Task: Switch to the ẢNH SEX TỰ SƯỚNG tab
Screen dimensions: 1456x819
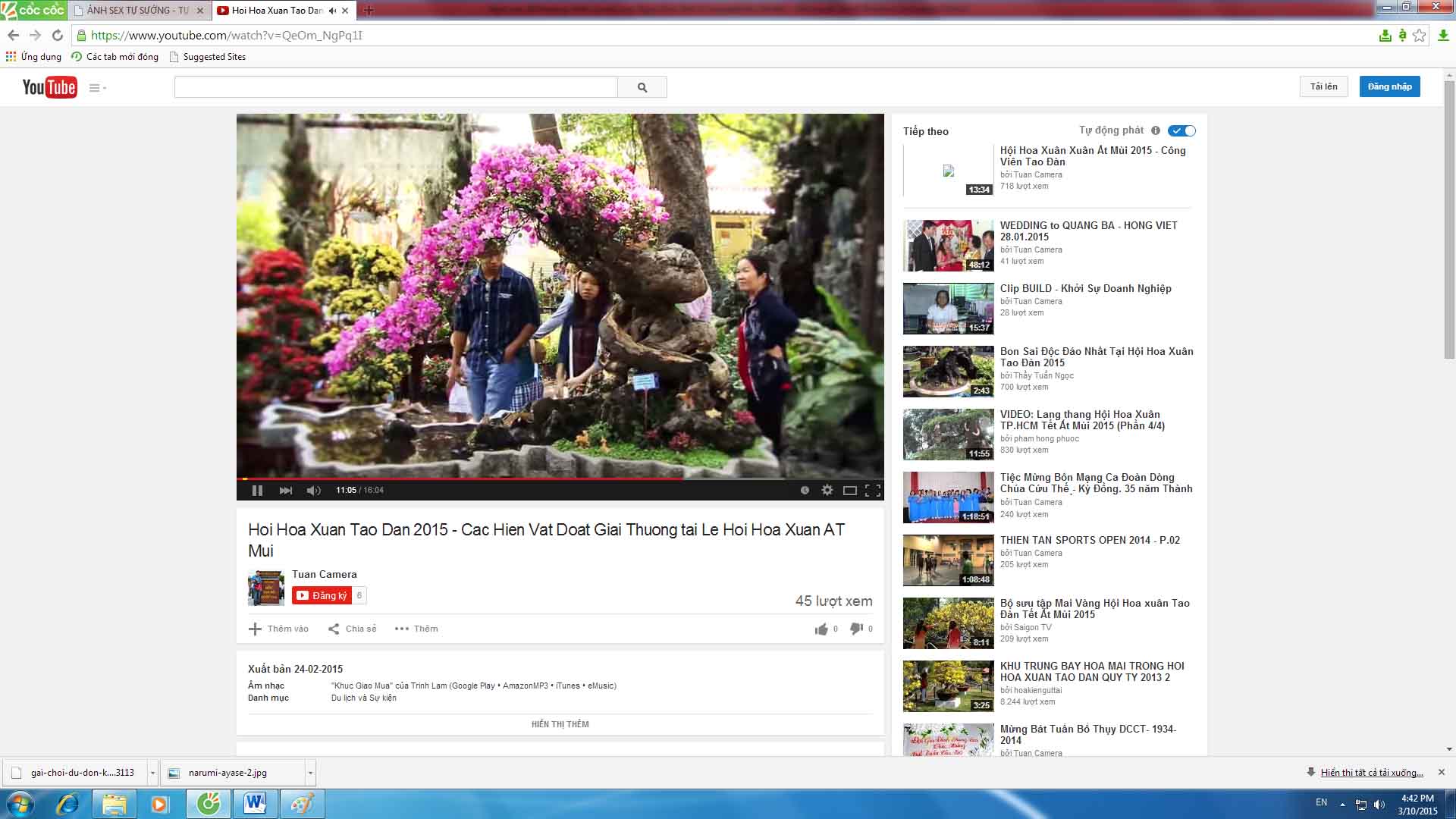Action: click(136, 11)
